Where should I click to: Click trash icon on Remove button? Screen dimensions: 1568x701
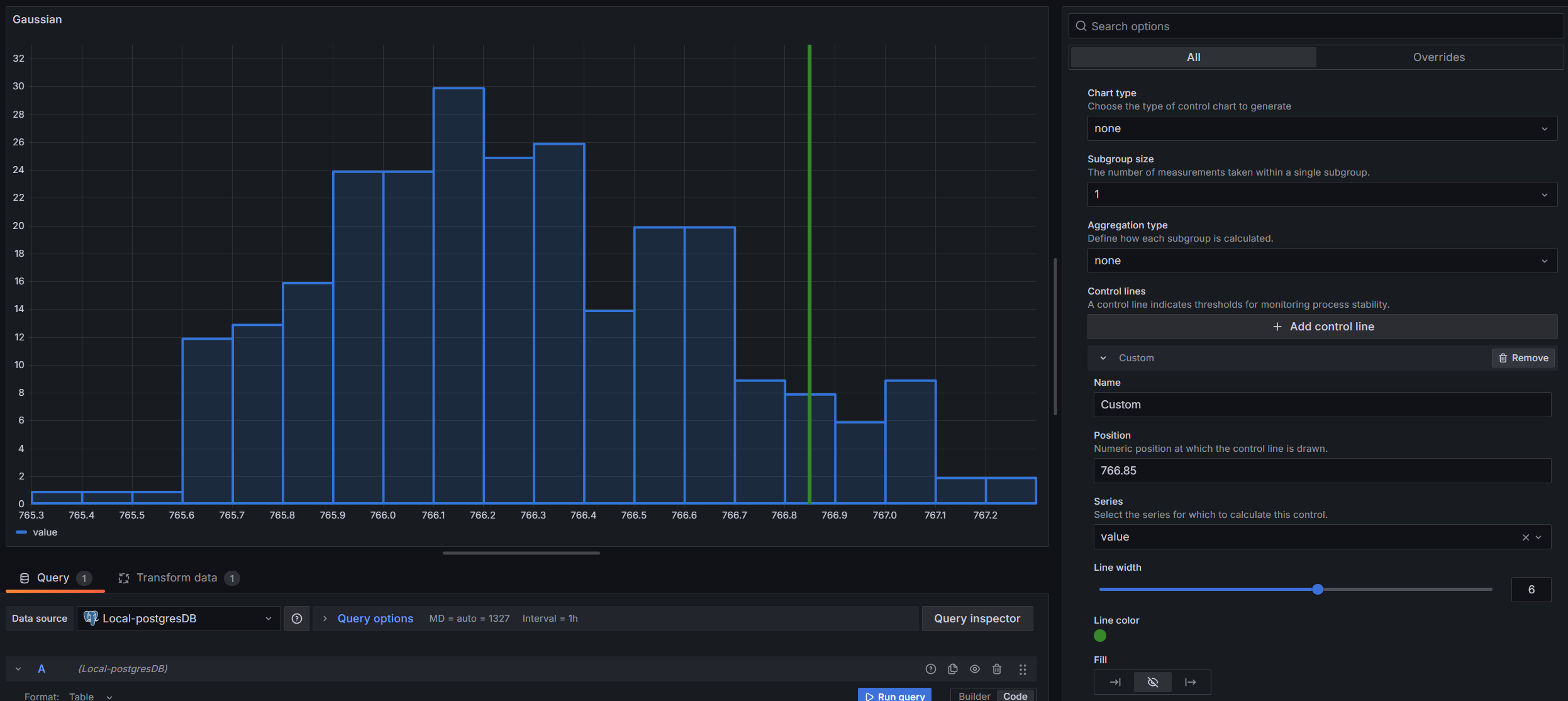coord(1503,358)
